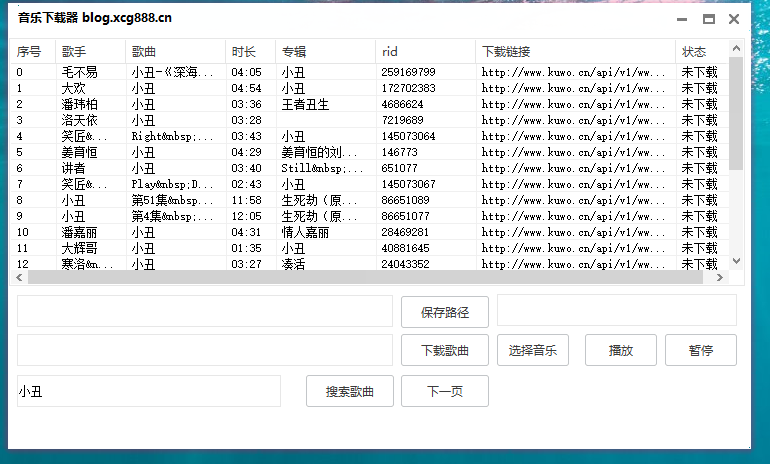Select row with singer 毛不易
This screenshot has height=464, width=770.
pos(369,72)
